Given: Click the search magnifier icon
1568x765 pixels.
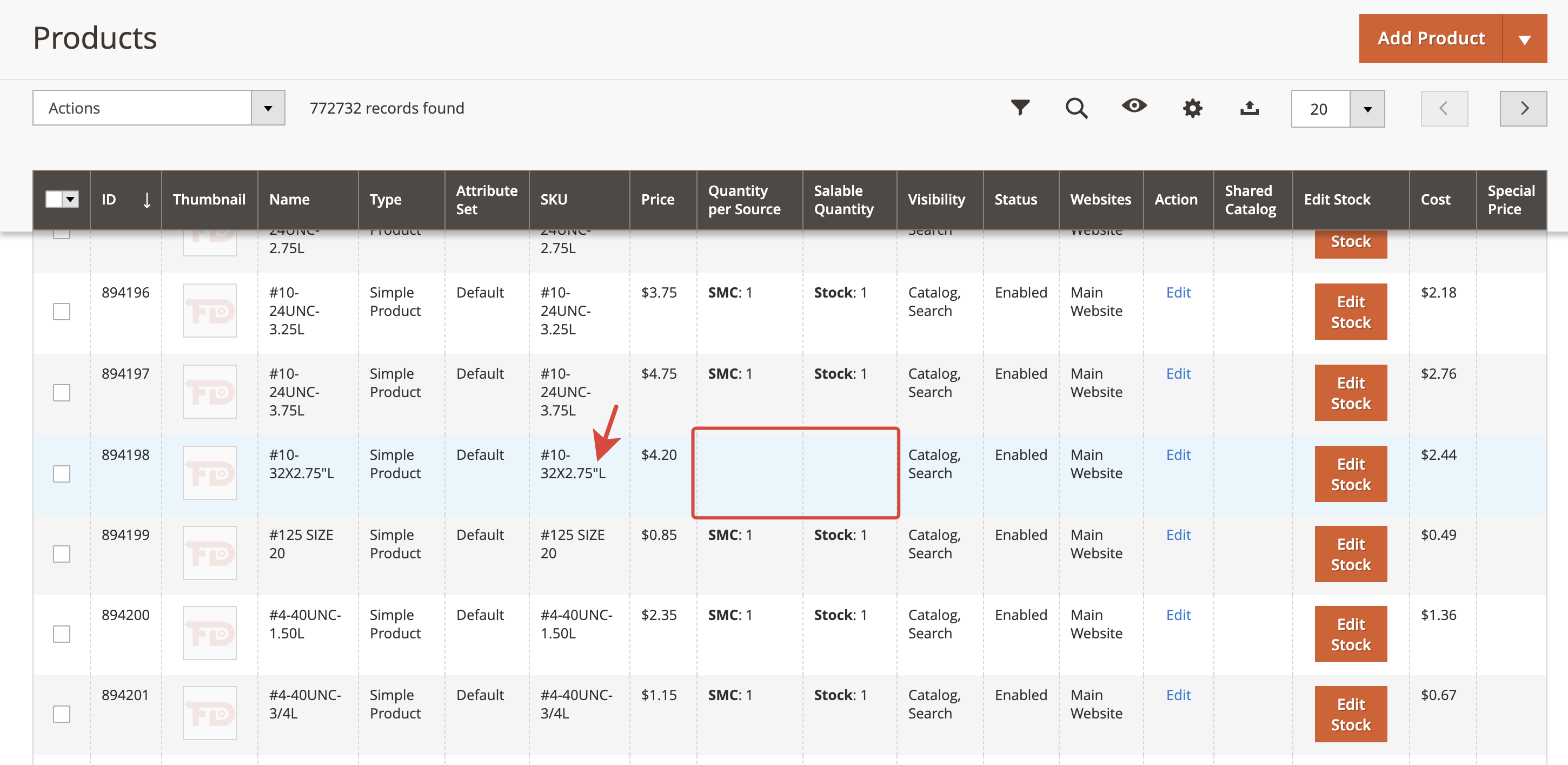Looking at the screenshot, I should point(1075,108).
